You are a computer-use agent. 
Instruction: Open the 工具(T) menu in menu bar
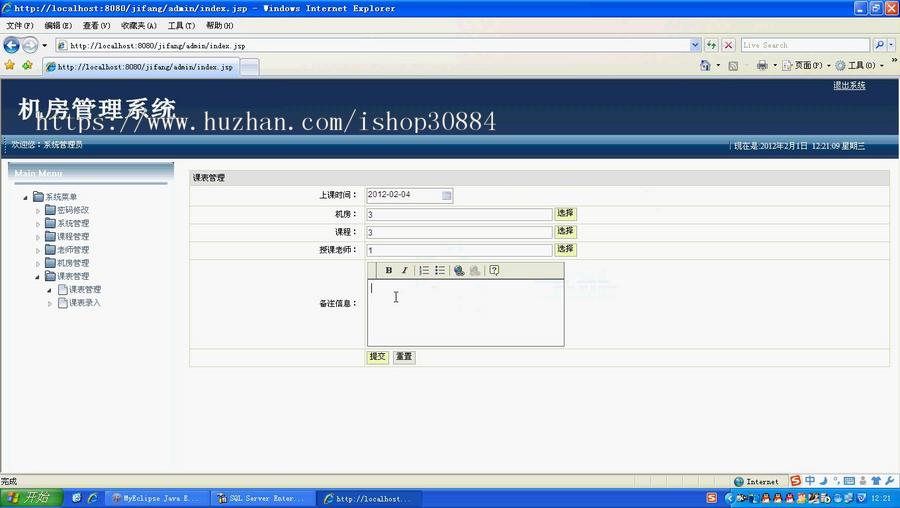[181, 25]
